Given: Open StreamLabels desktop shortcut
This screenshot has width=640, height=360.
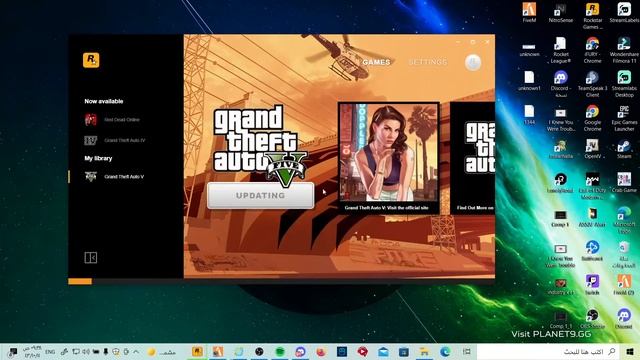Looking at the screenshot, I should pyautogui.click(x=624, y=13).
